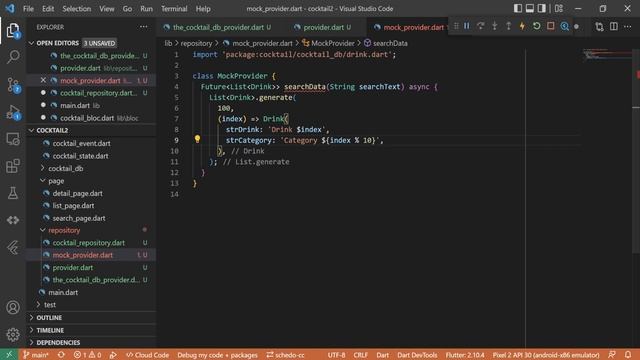Open the Cloud Code view icon

tap(13, 220)
